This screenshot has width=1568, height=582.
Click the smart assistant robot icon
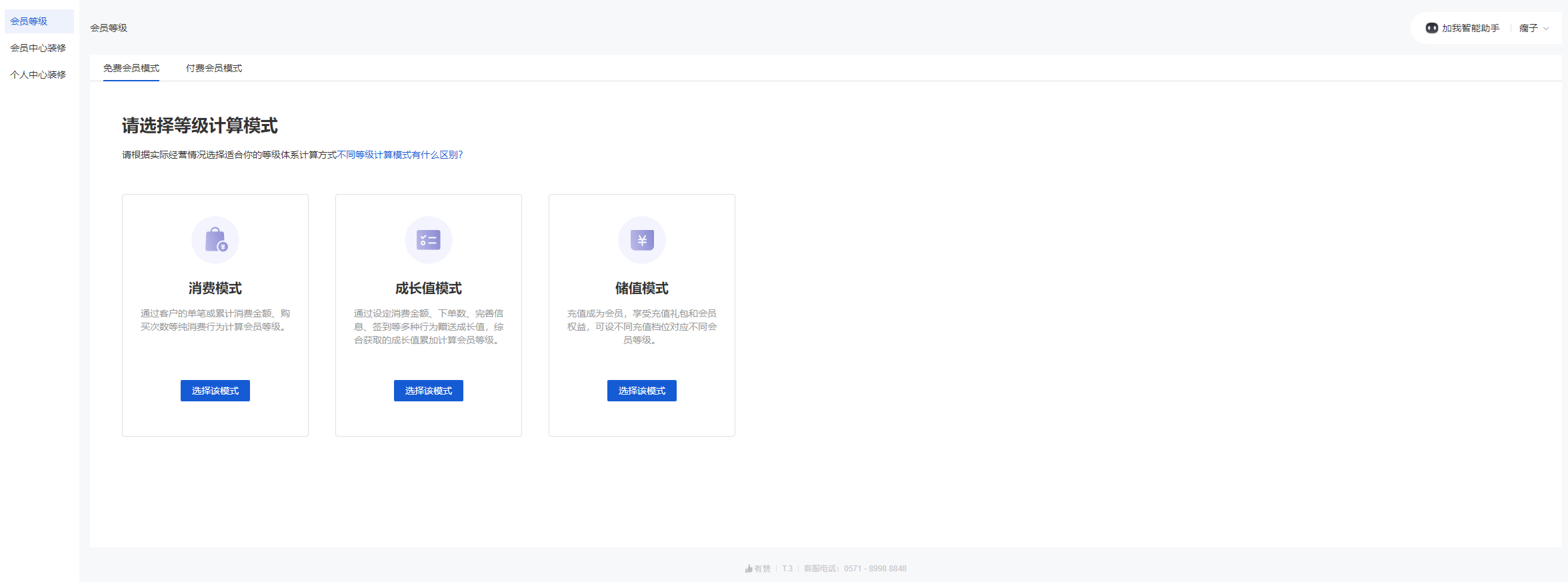1431,28
